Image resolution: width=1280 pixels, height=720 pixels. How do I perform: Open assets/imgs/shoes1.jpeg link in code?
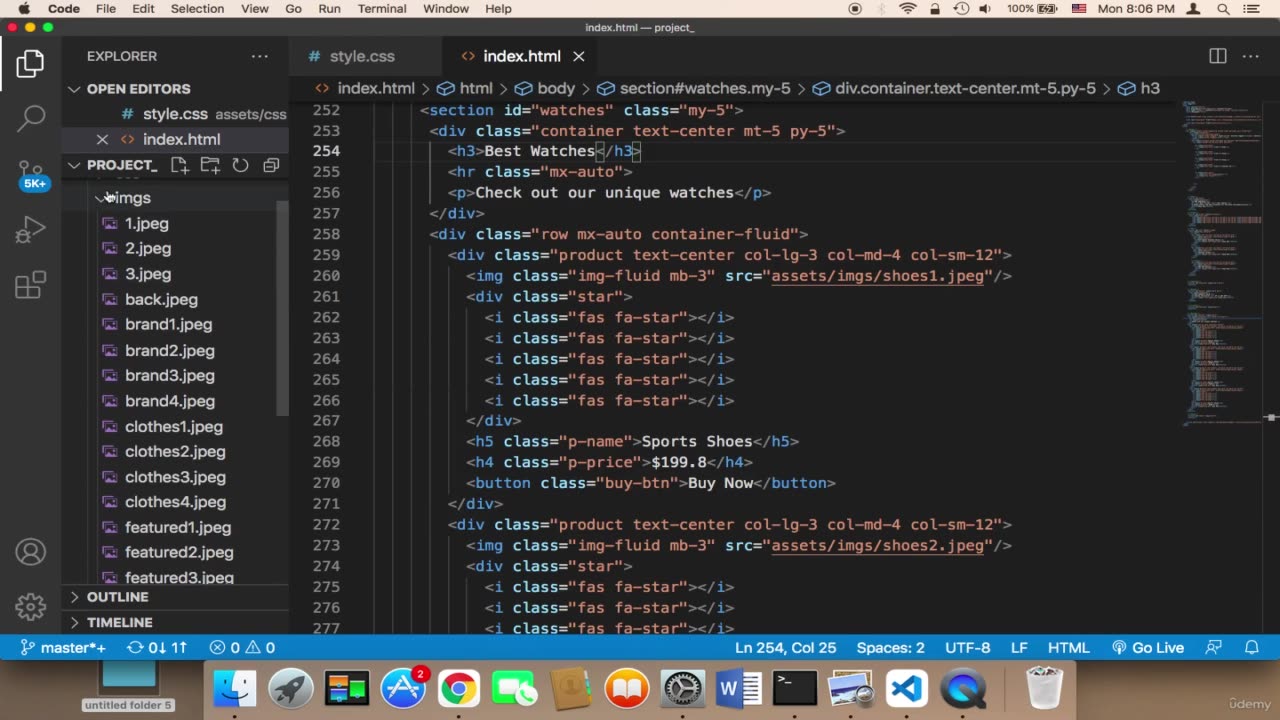coord(877,276)
